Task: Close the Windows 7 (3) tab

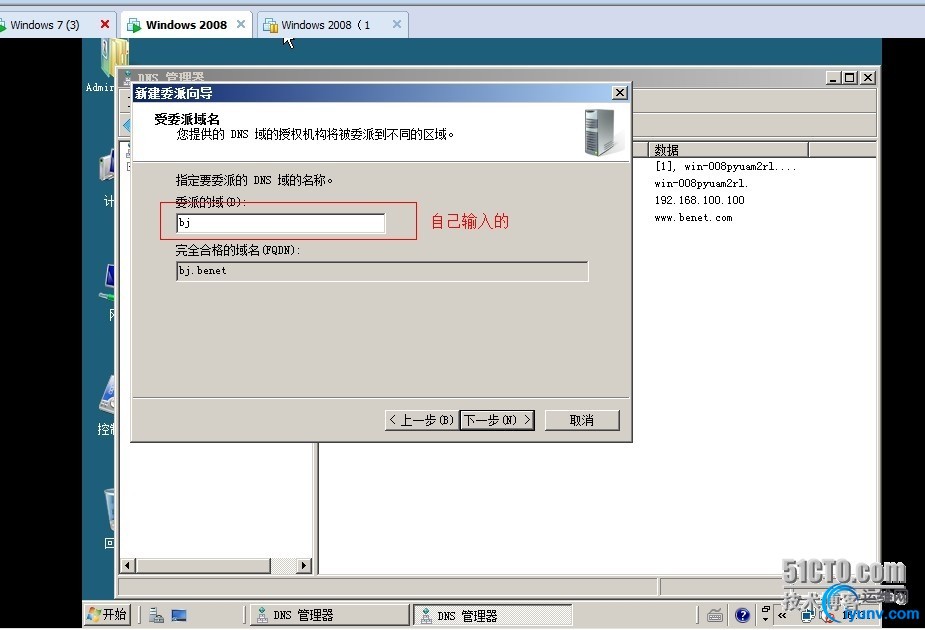Action: 105,24
